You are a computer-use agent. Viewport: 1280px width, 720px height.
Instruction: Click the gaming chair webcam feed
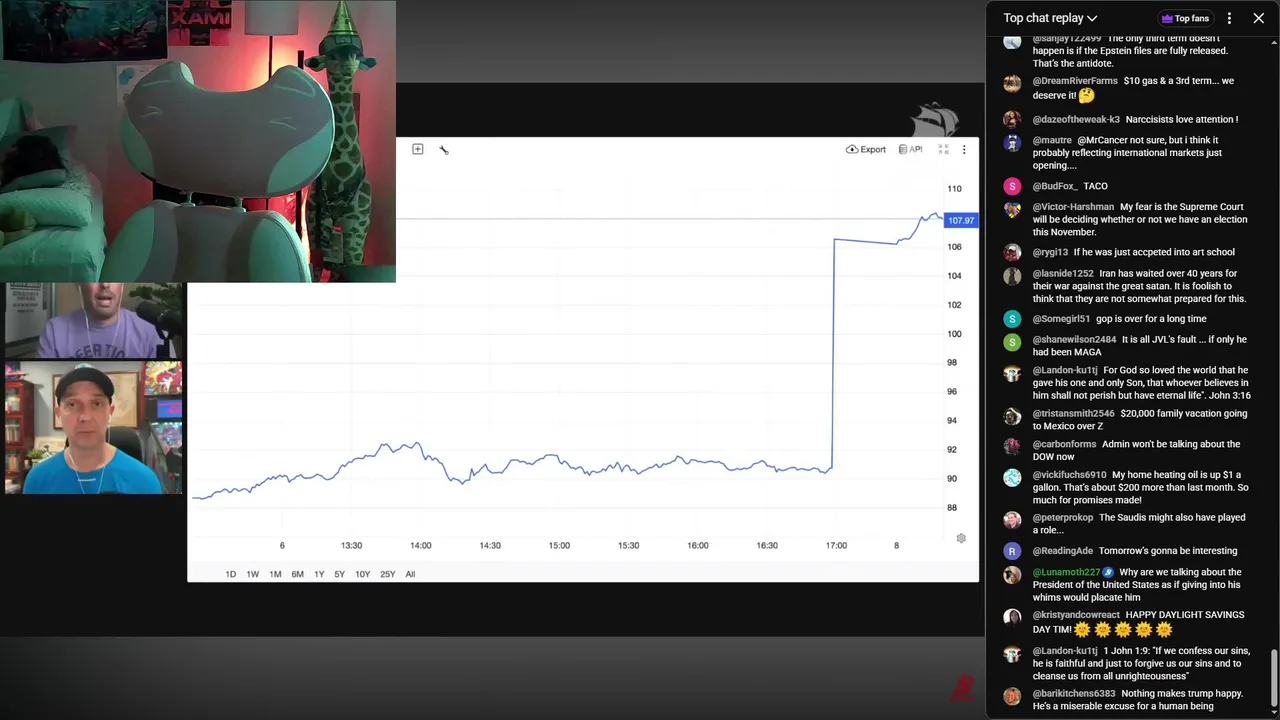[x=198, y=141]
